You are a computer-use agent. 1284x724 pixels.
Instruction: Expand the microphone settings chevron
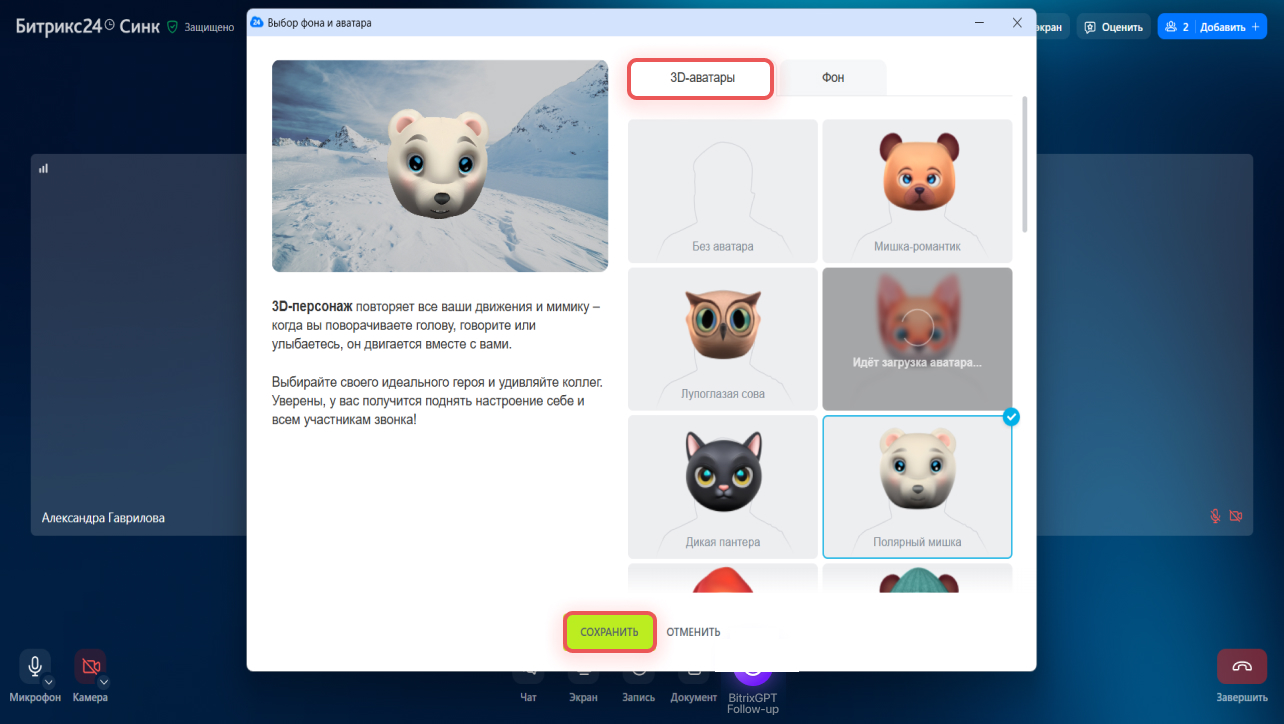coord(49,682)
